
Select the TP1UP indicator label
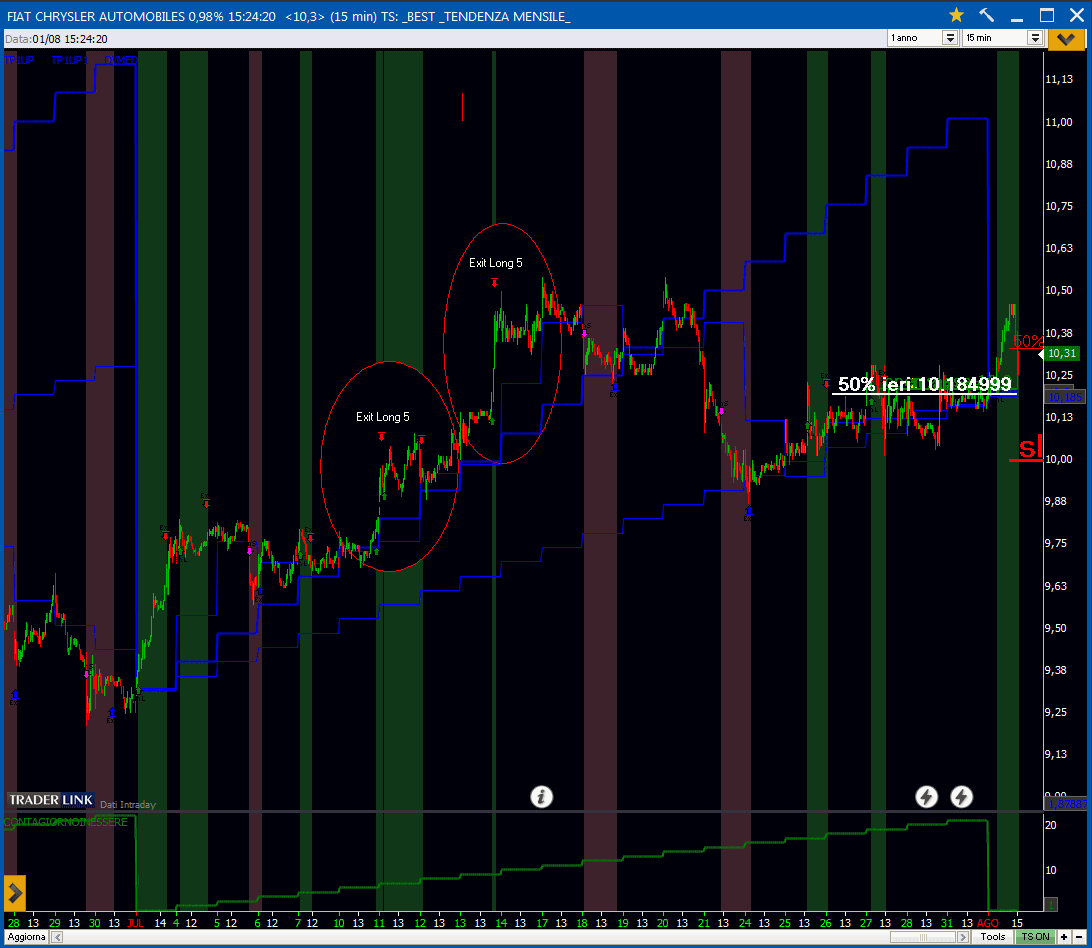[x=19, y=61]
